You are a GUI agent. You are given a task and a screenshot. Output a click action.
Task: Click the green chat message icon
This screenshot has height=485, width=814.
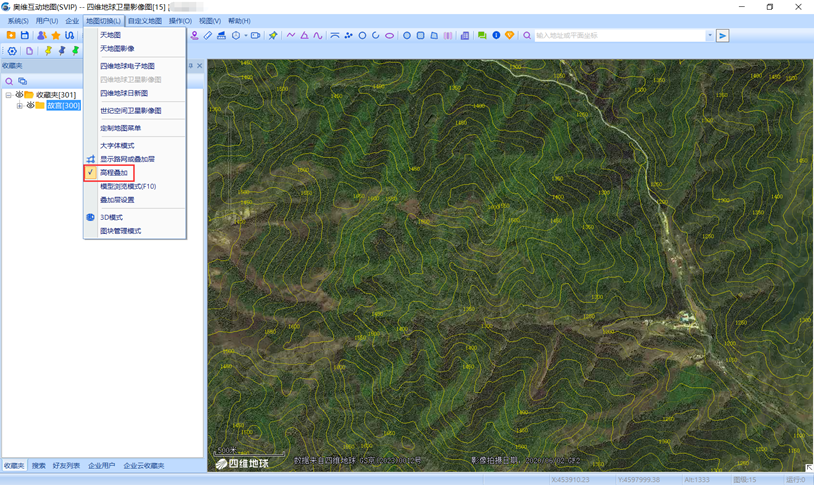[x=482, y=35]
